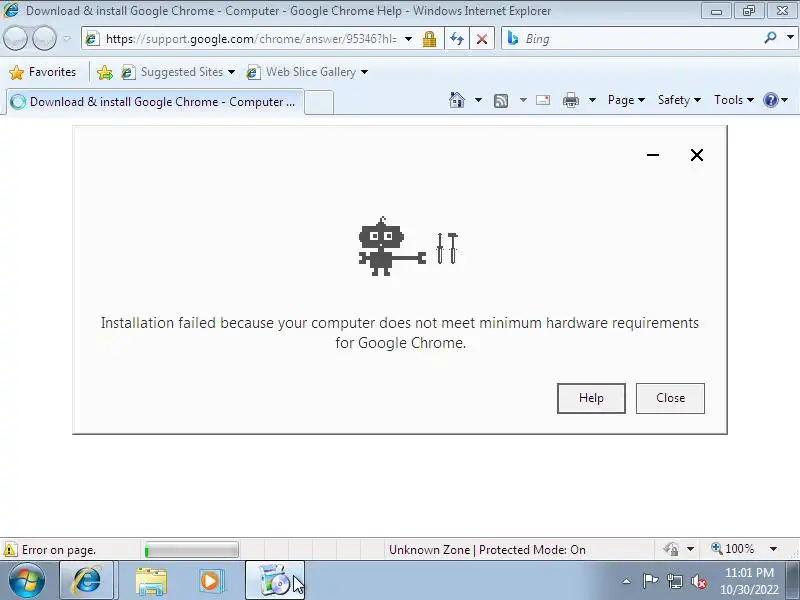
Task: Click the 'Error on page.' status text
Action: (x=59, y=550)
